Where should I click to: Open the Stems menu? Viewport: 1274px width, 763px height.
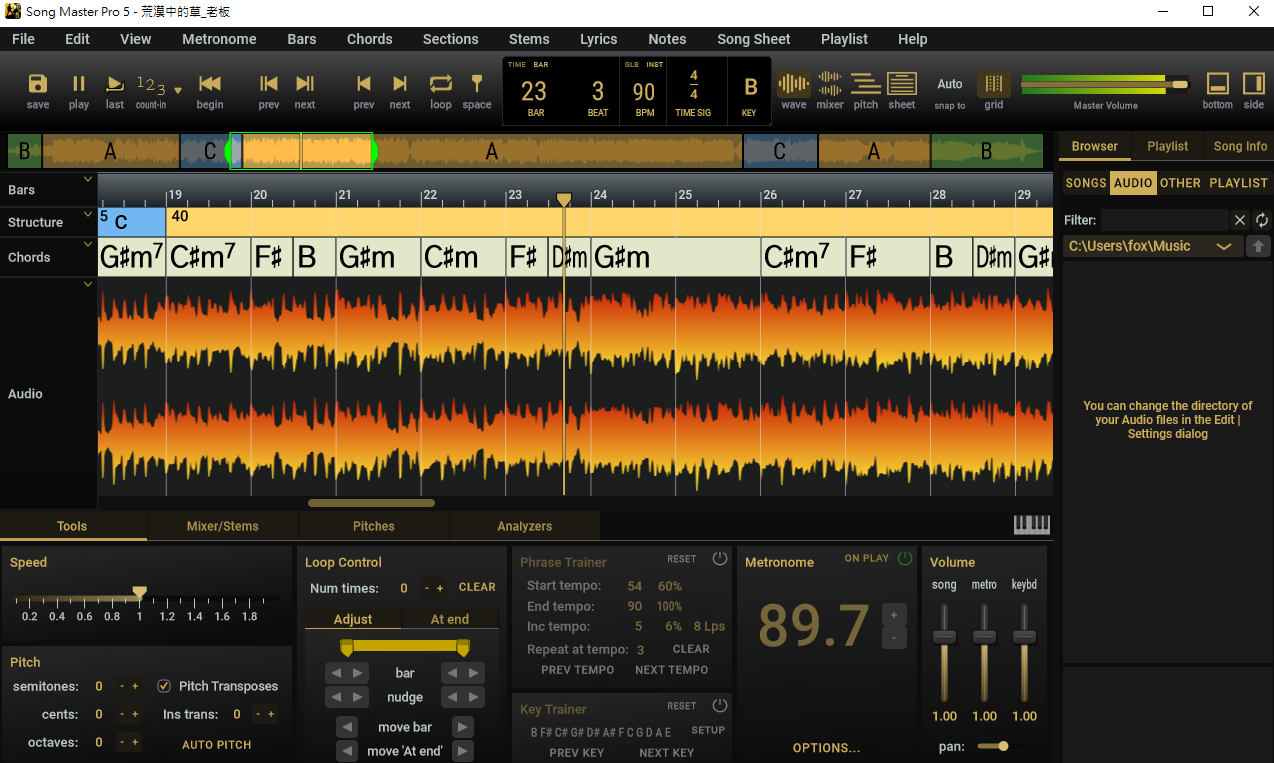[x=529, y=39]
